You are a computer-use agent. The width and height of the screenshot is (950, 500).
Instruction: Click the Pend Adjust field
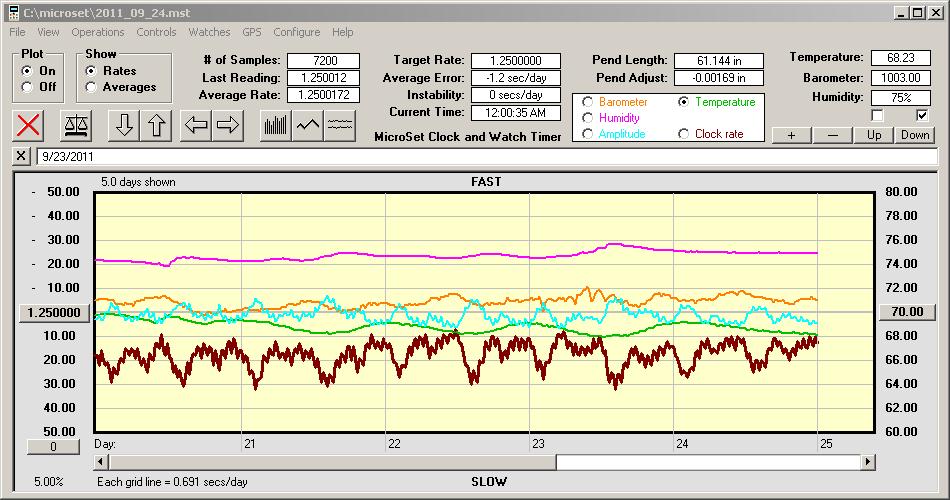click(x=719, y=78)
